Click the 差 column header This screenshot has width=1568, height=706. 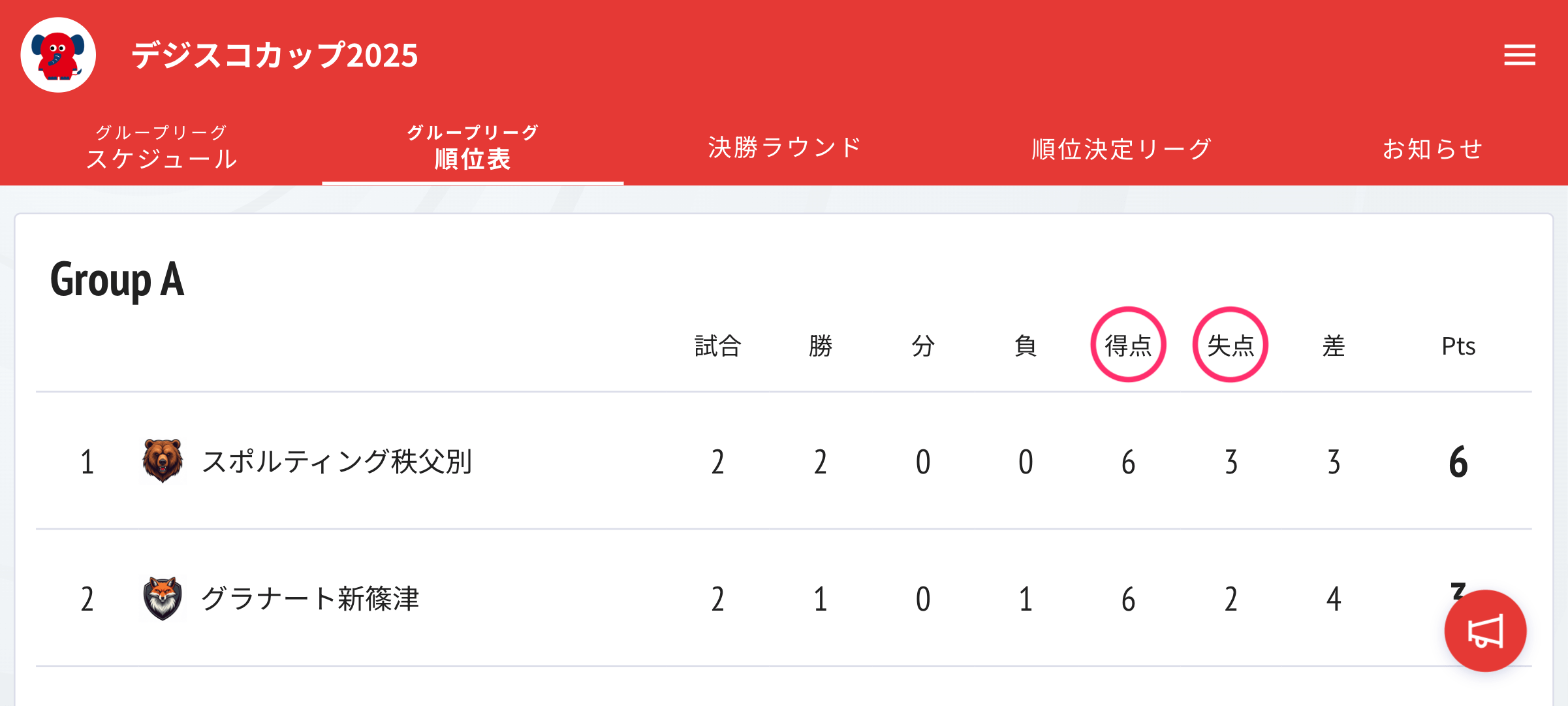click(x=1334, y=346)
